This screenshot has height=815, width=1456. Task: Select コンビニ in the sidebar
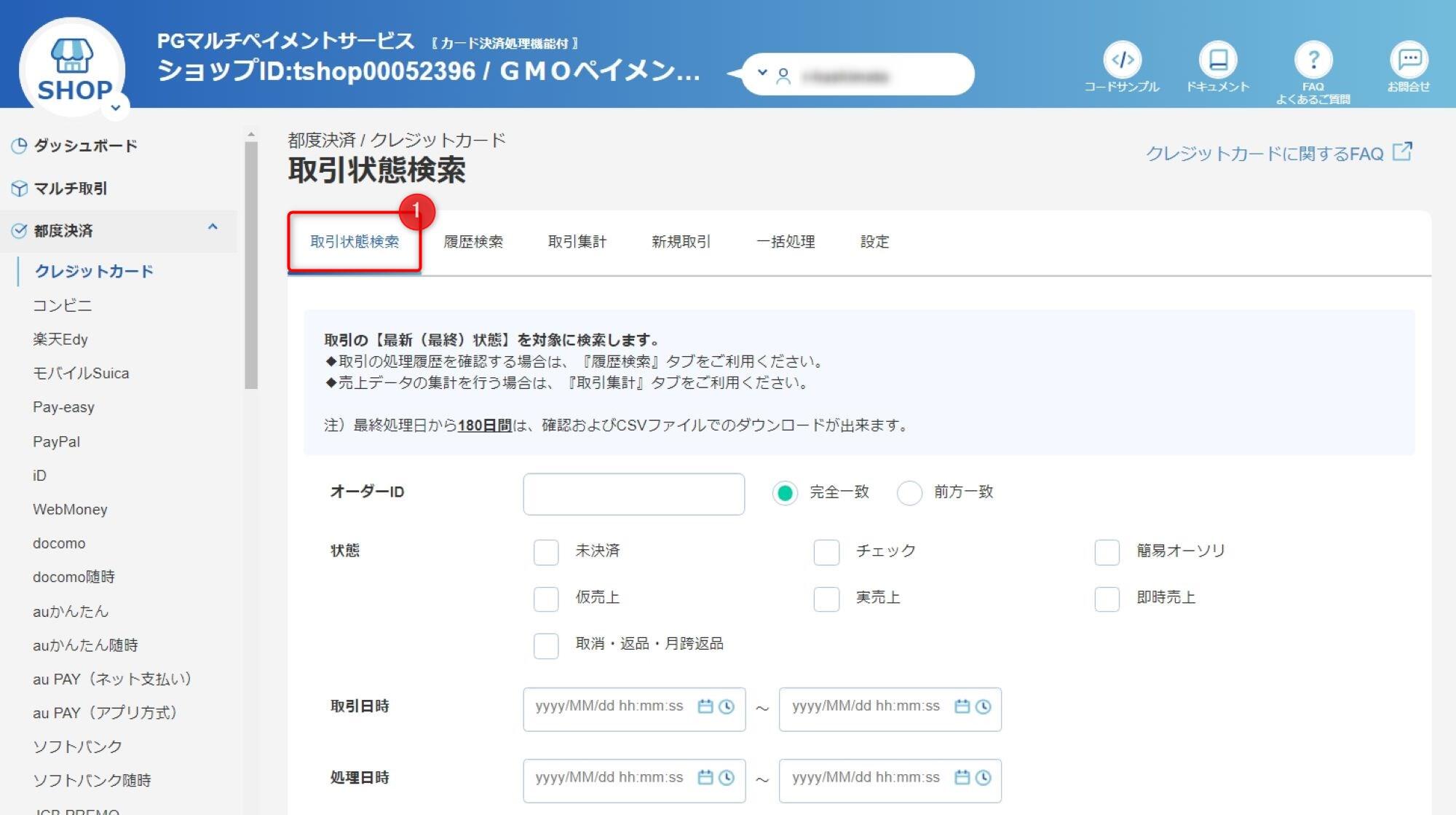[x=63, y=305]
